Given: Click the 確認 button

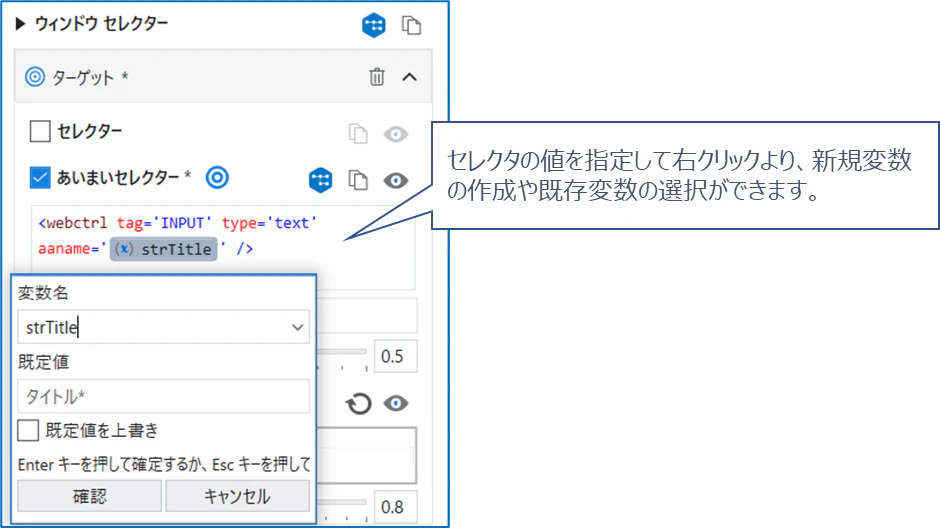Looking at the screenshot, I should pyautogui.click(x=89, y=496).
